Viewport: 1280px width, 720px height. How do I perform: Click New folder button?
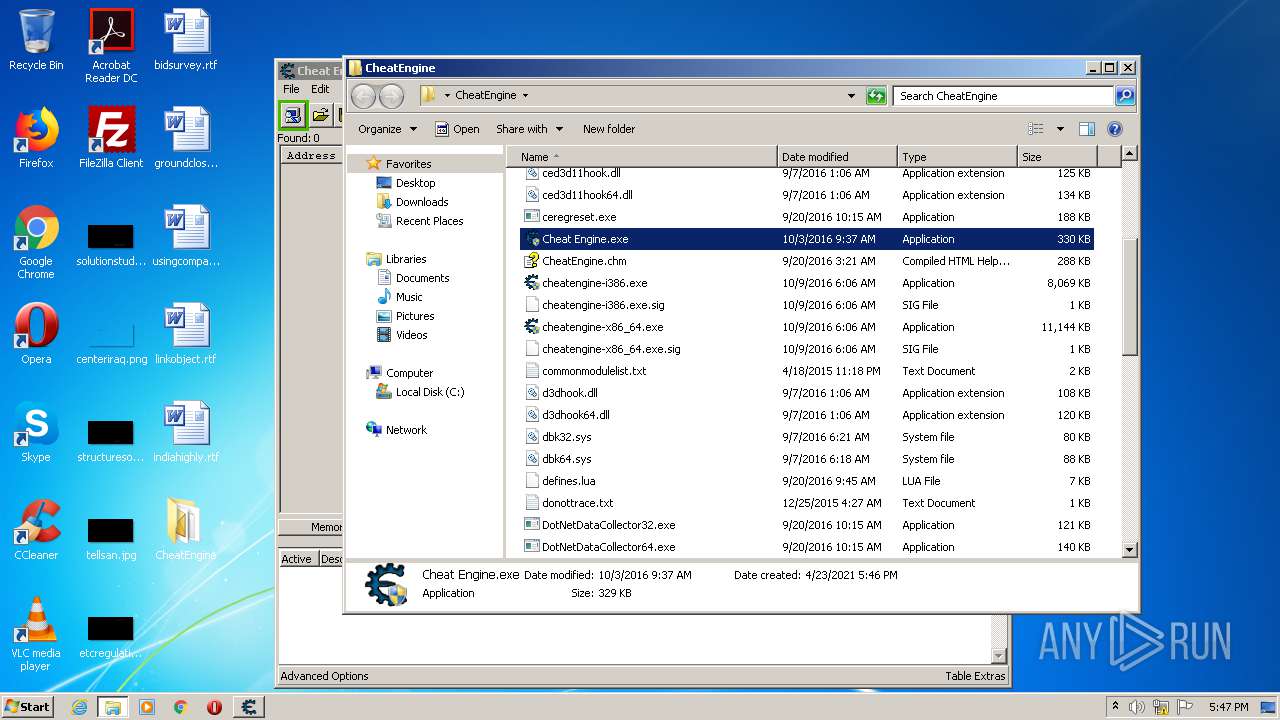[609, 129]
